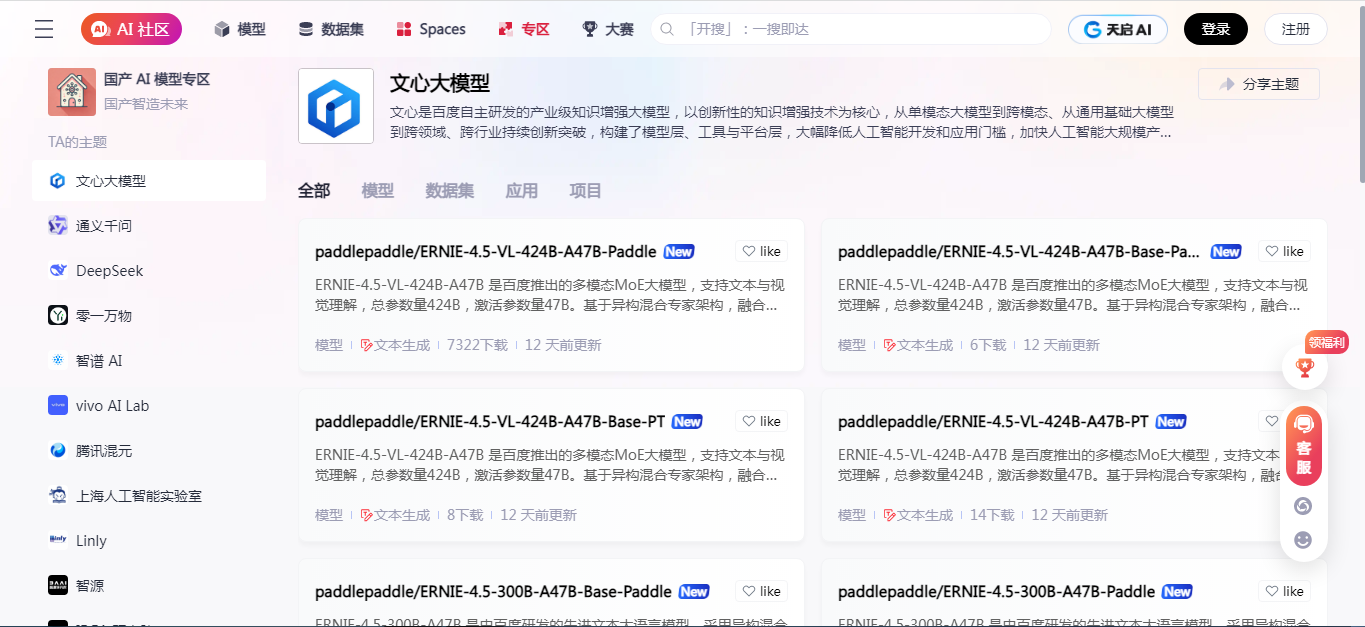Open paddlepaddle/ERNIE-4.5-VL-424B-A47B-PT model link
The width and height of the screenshot is (1365, 627).
point(993,421)
